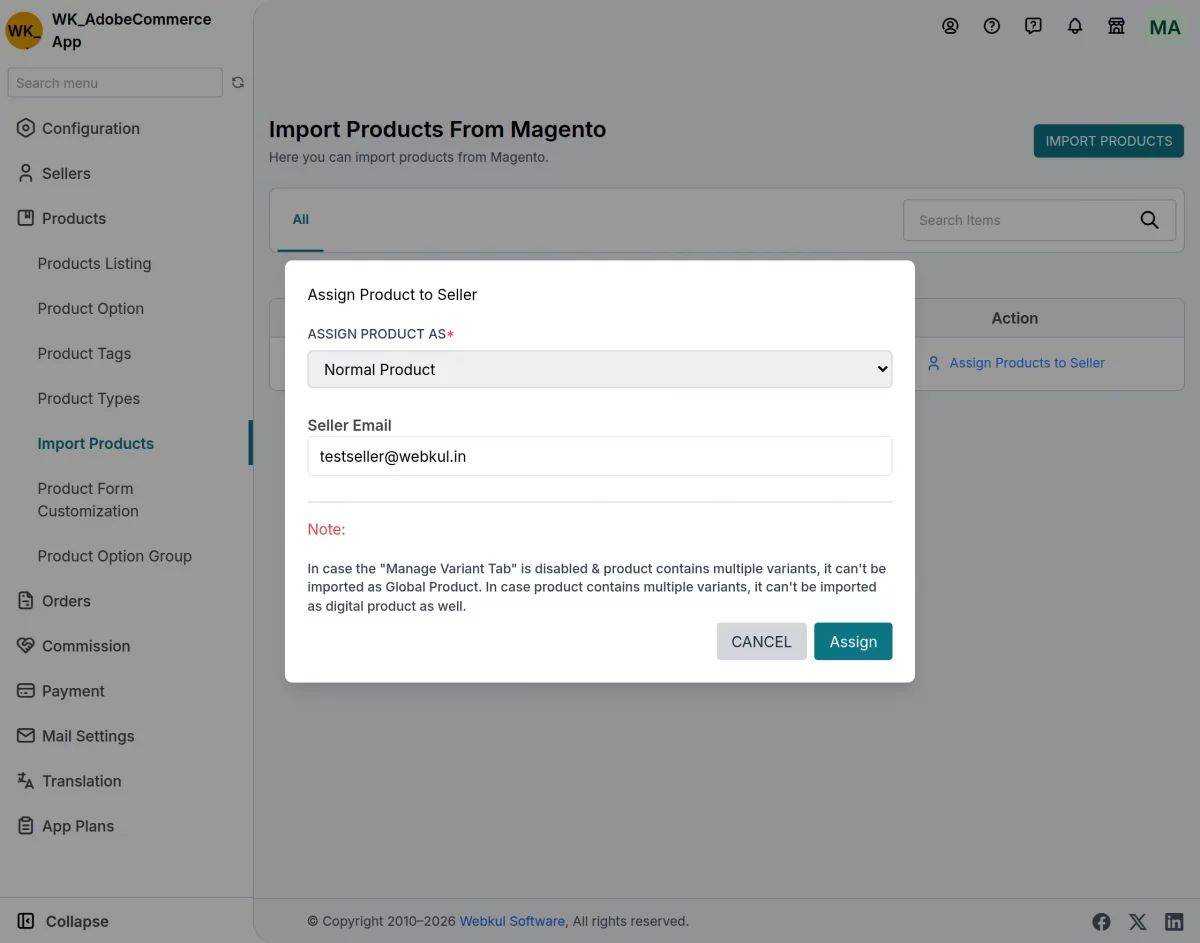Image resolution: width=1200 pixels, height=943 pixels.
Task: Open Webkul's LinkedIn page from the footer
Action: point(1174,921)
